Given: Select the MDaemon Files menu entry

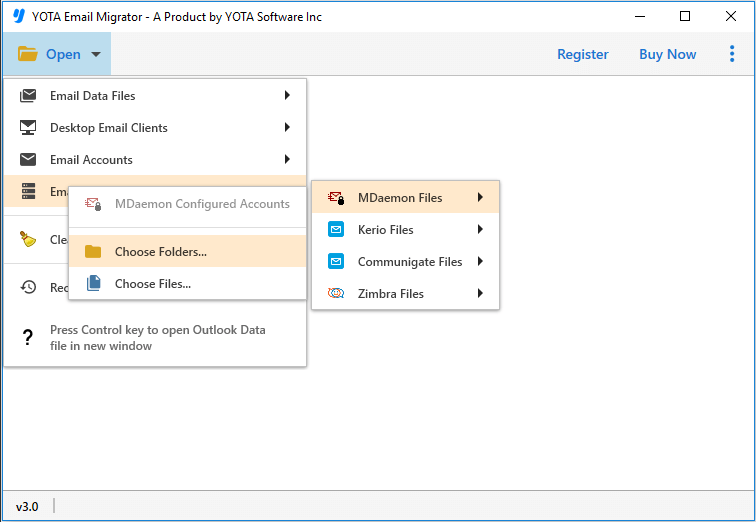Looking at the screenshot, I should pyautogui.click(x=405, y=197).
